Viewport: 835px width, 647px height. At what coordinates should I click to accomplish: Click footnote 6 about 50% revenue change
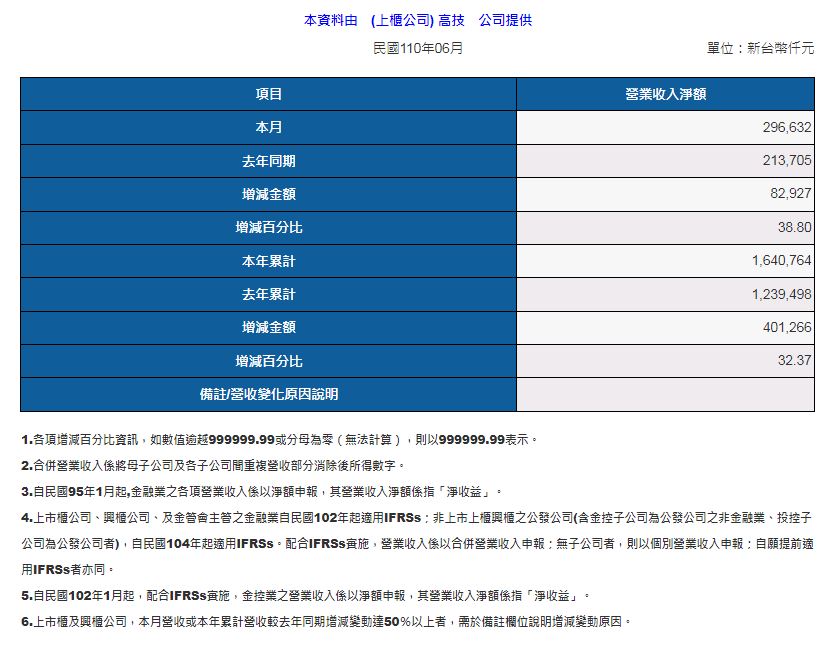pyautogui.click(x=326, y=621)
